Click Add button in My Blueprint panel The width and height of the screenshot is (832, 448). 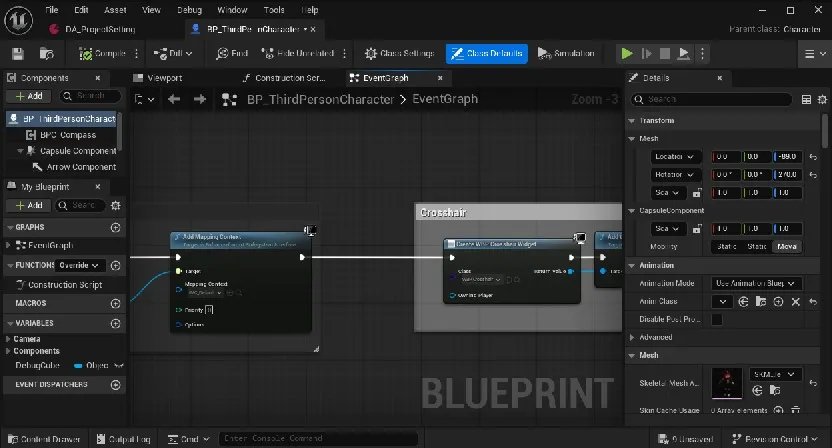point(29,205)
